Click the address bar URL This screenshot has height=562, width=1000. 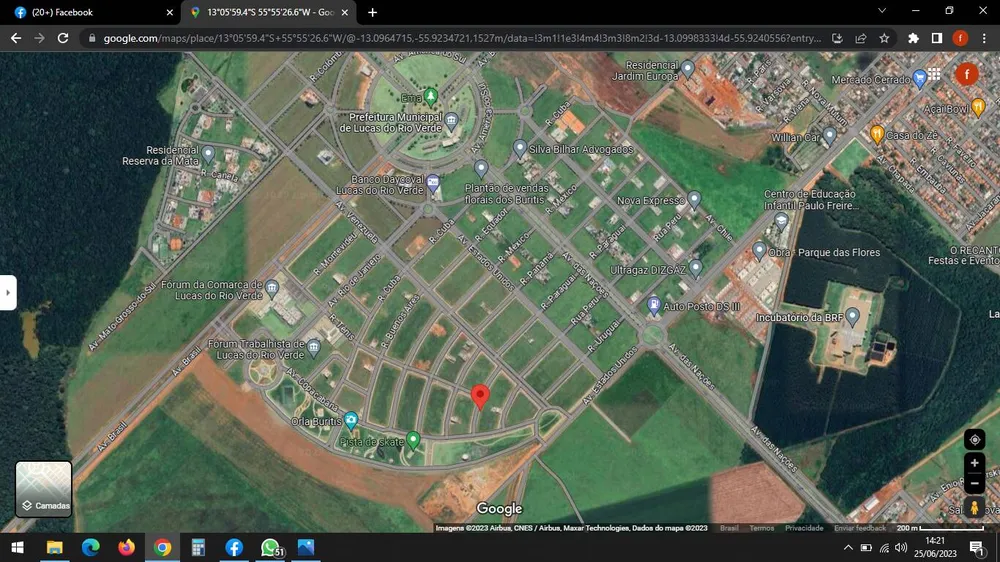[x=462, y=38]
